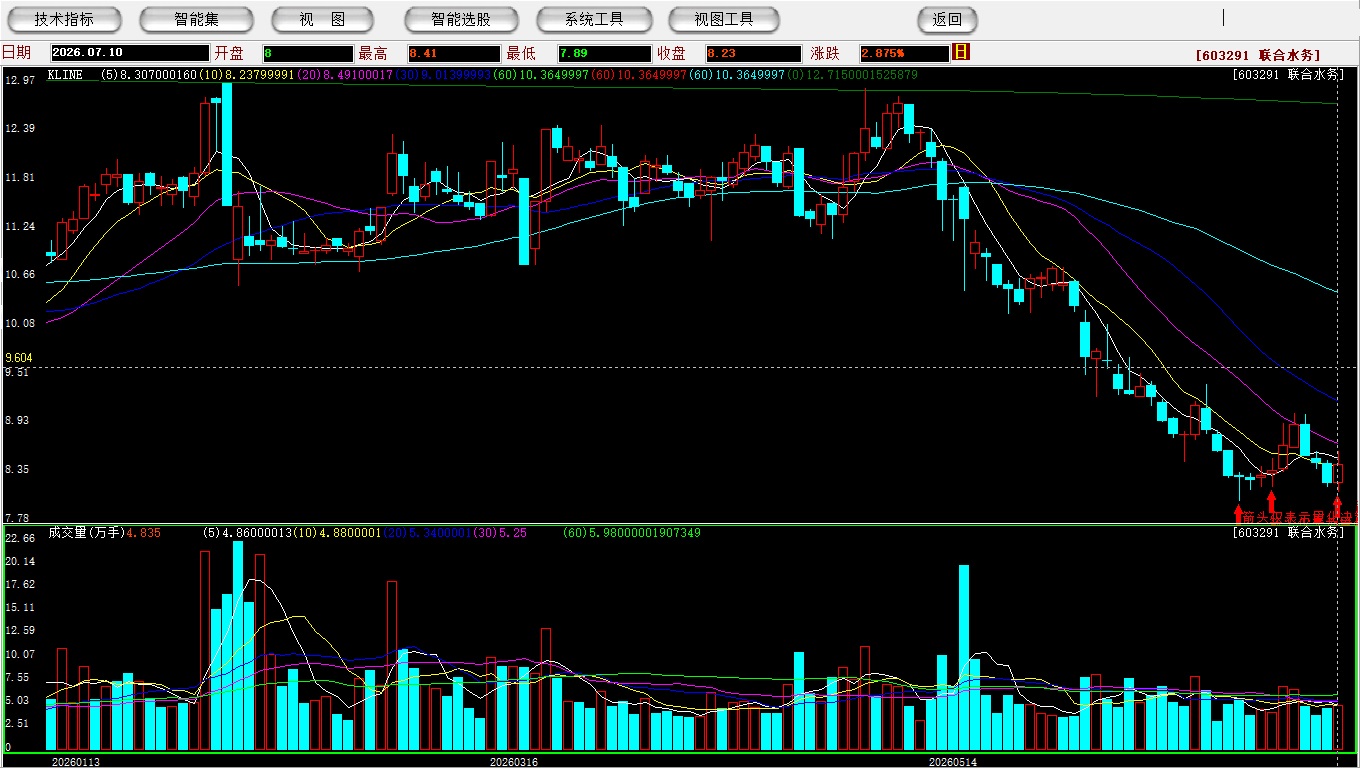Click the 12.97 price axis label
Image resolution: width=1360 pixels, height=768 pixels.
point(20,80)
